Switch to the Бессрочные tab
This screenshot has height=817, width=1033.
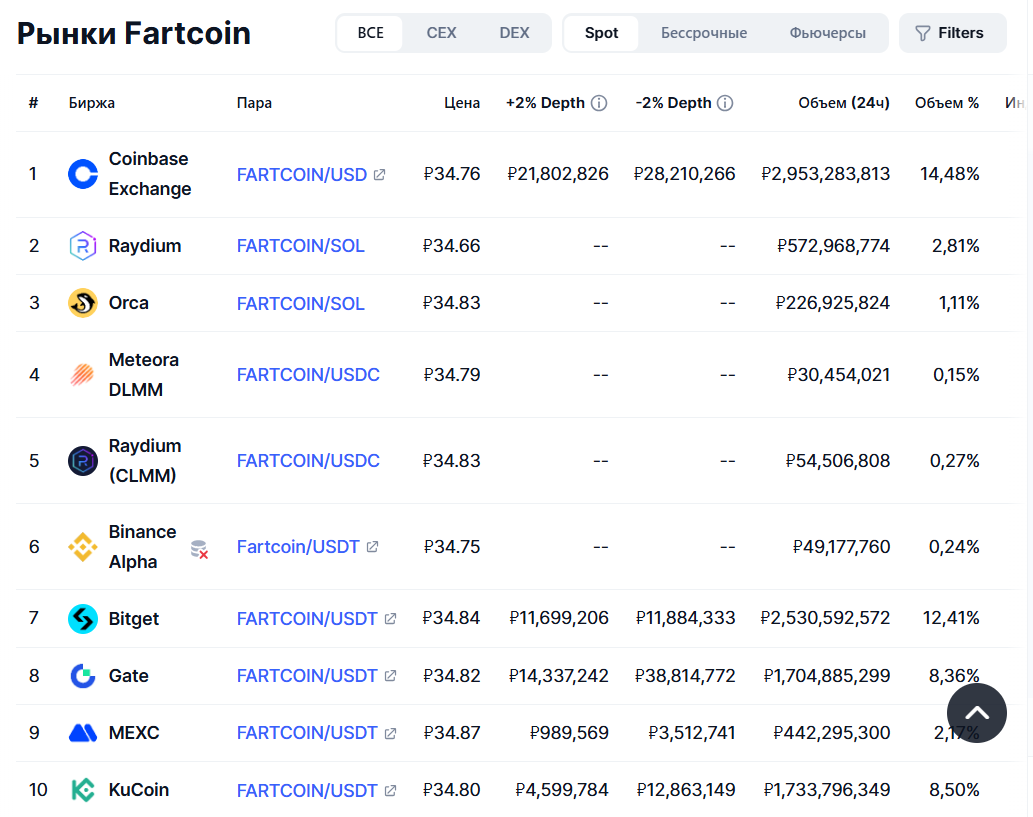(x=703, y=33)
